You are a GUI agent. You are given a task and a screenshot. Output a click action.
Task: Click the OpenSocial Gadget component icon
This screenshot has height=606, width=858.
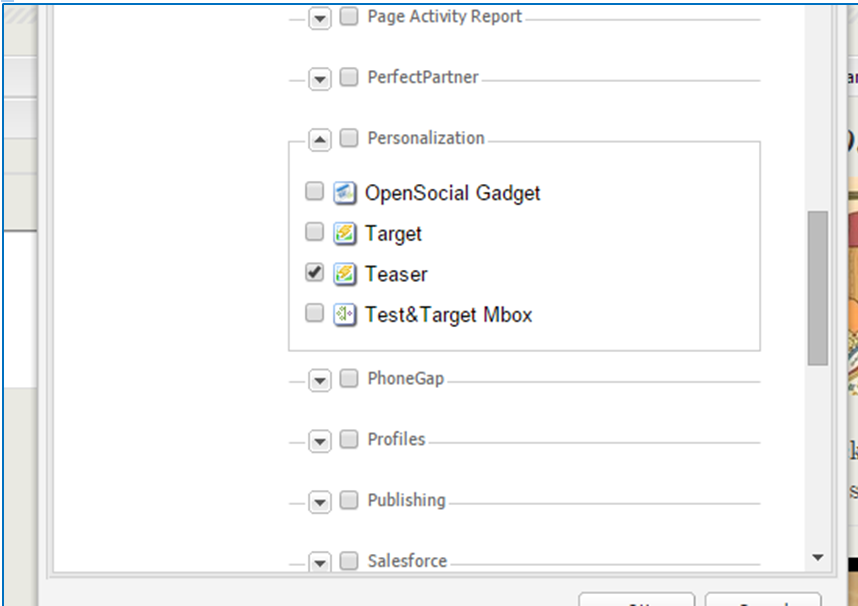click(345, 192)
